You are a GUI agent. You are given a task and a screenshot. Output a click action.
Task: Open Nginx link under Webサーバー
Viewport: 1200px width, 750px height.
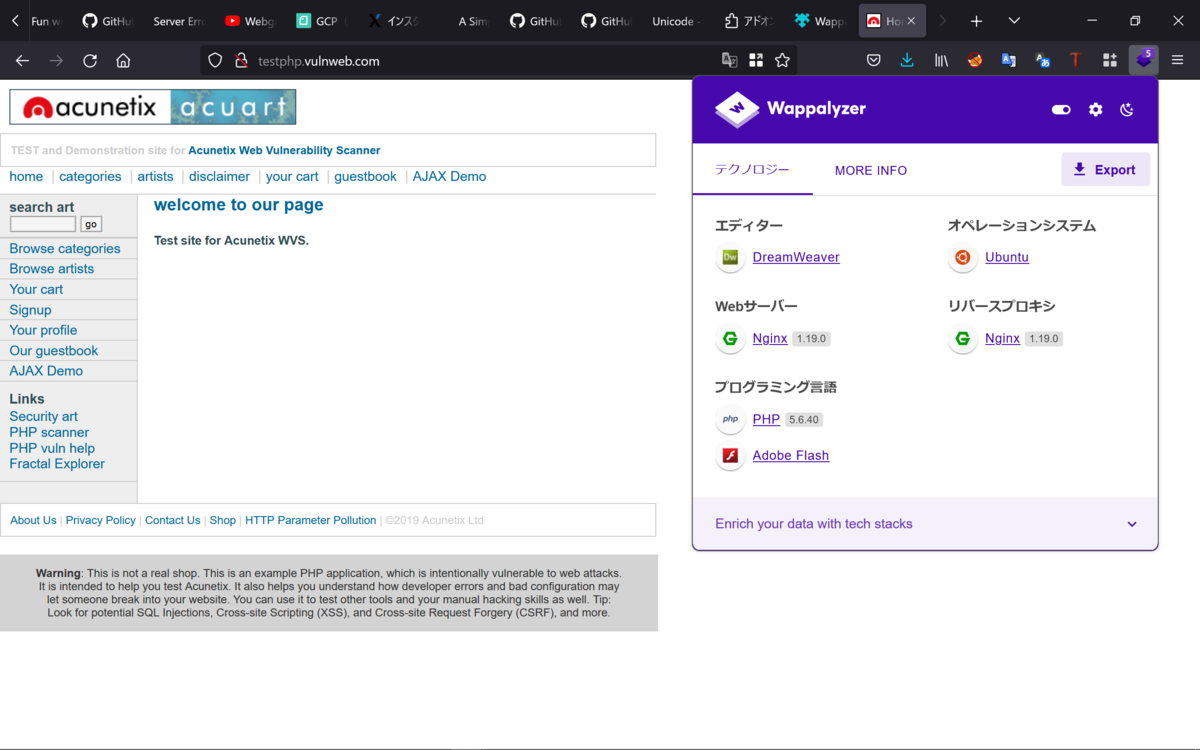[x=770, y=338]
